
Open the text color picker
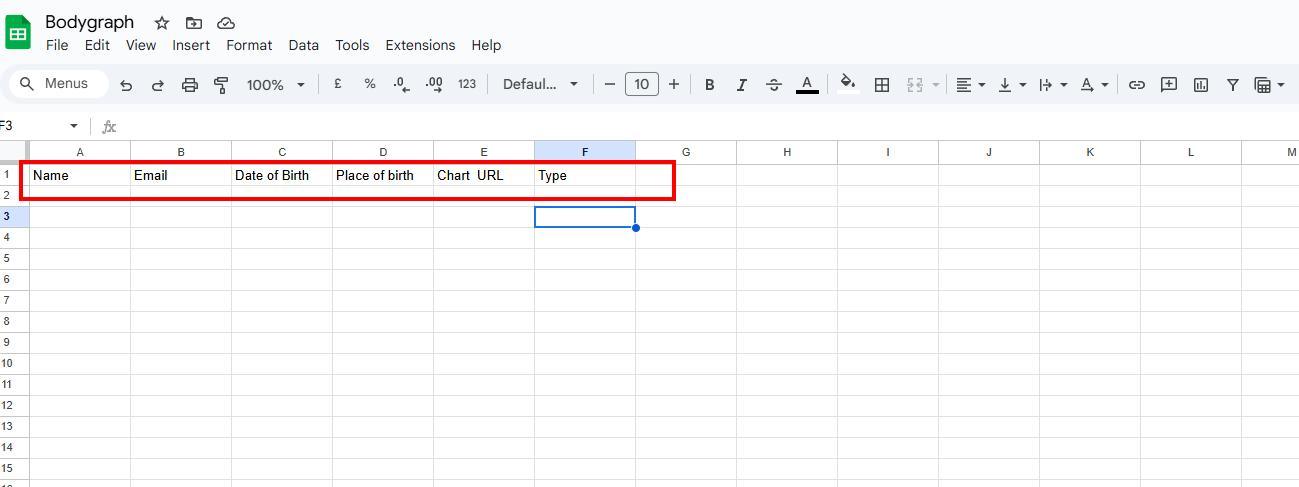coord(807,85)
